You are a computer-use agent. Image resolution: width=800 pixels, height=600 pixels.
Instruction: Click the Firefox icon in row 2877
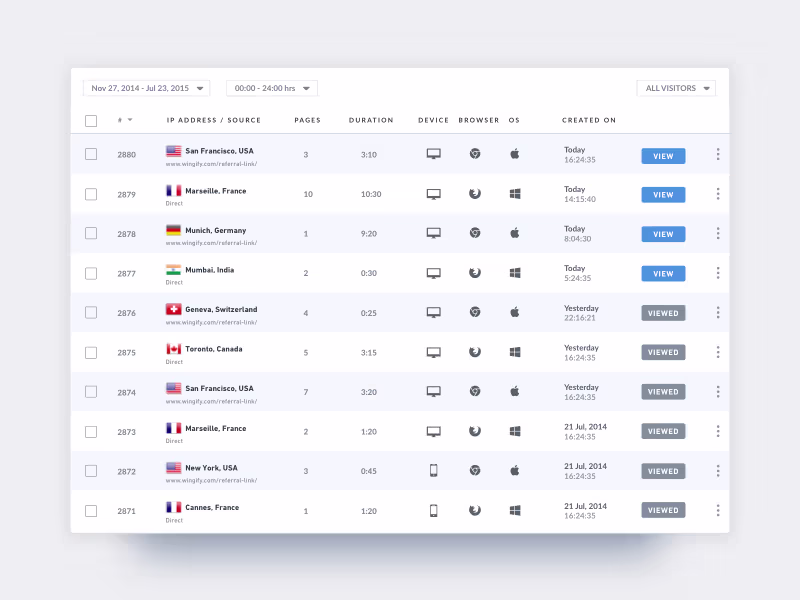(475, 272)
